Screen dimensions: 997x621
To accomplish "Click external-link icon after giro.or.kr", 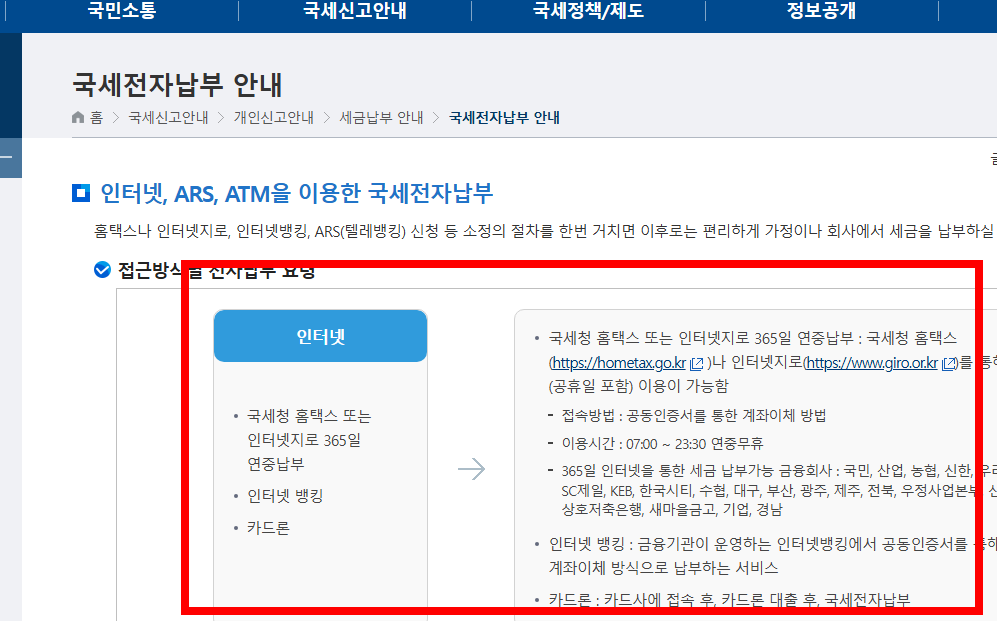I will 949,364.
